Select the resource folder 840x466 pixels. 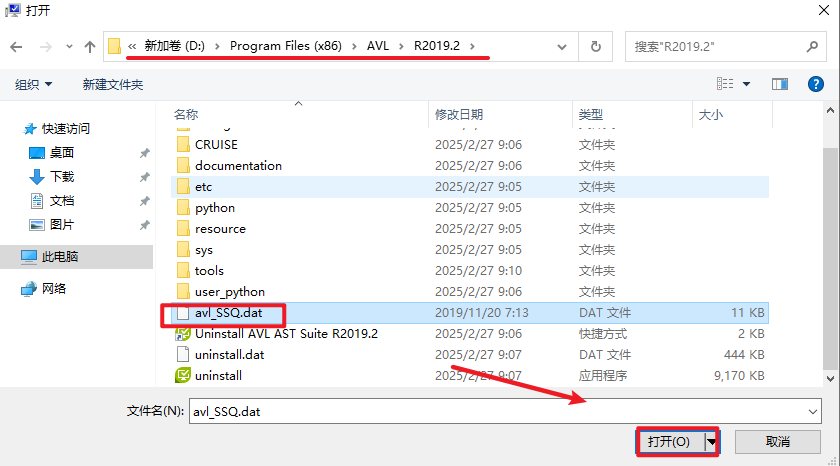[x=470, y=229]
